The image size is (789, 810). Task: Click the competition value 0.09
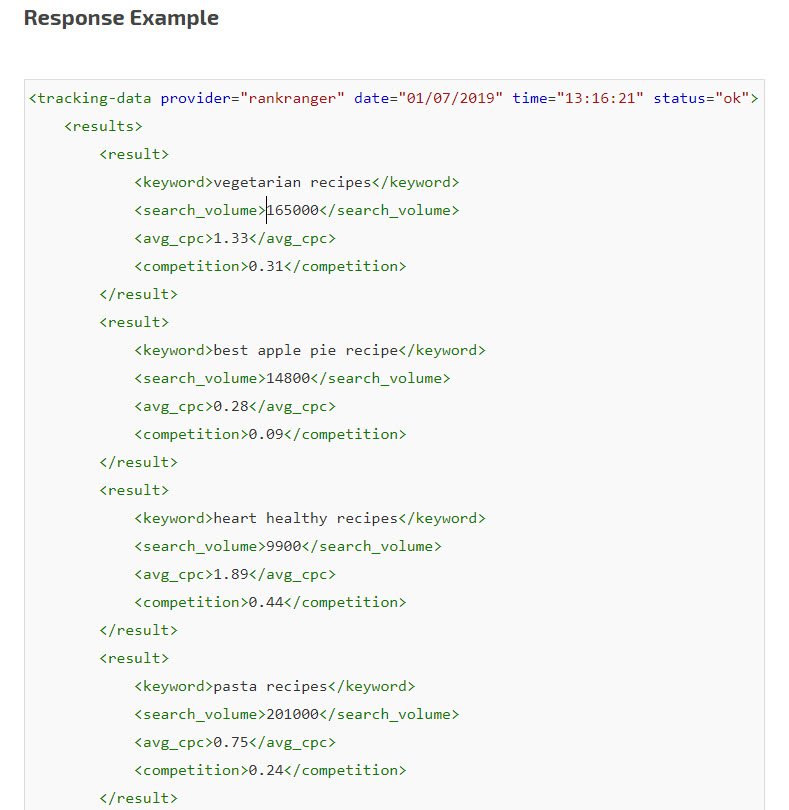pyautogui.click(x=266, y=435)
